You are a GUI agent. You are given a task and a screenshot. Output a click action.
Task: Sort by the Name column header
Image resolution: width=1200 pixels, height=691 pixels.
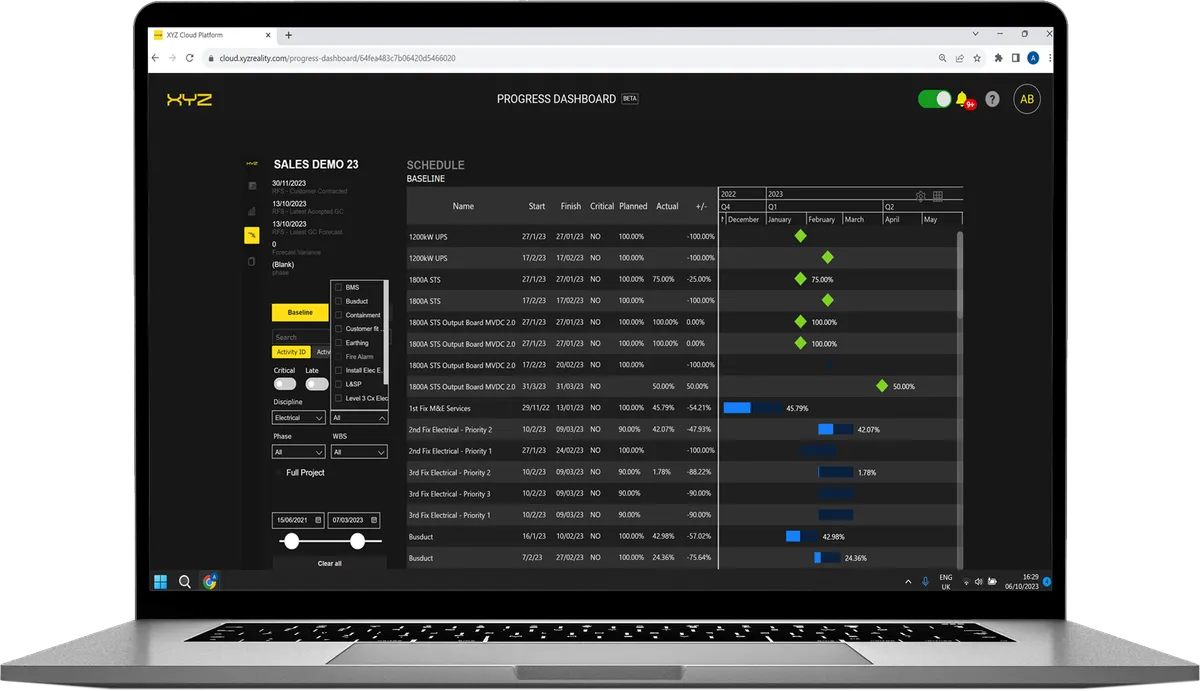click(463, 206)
